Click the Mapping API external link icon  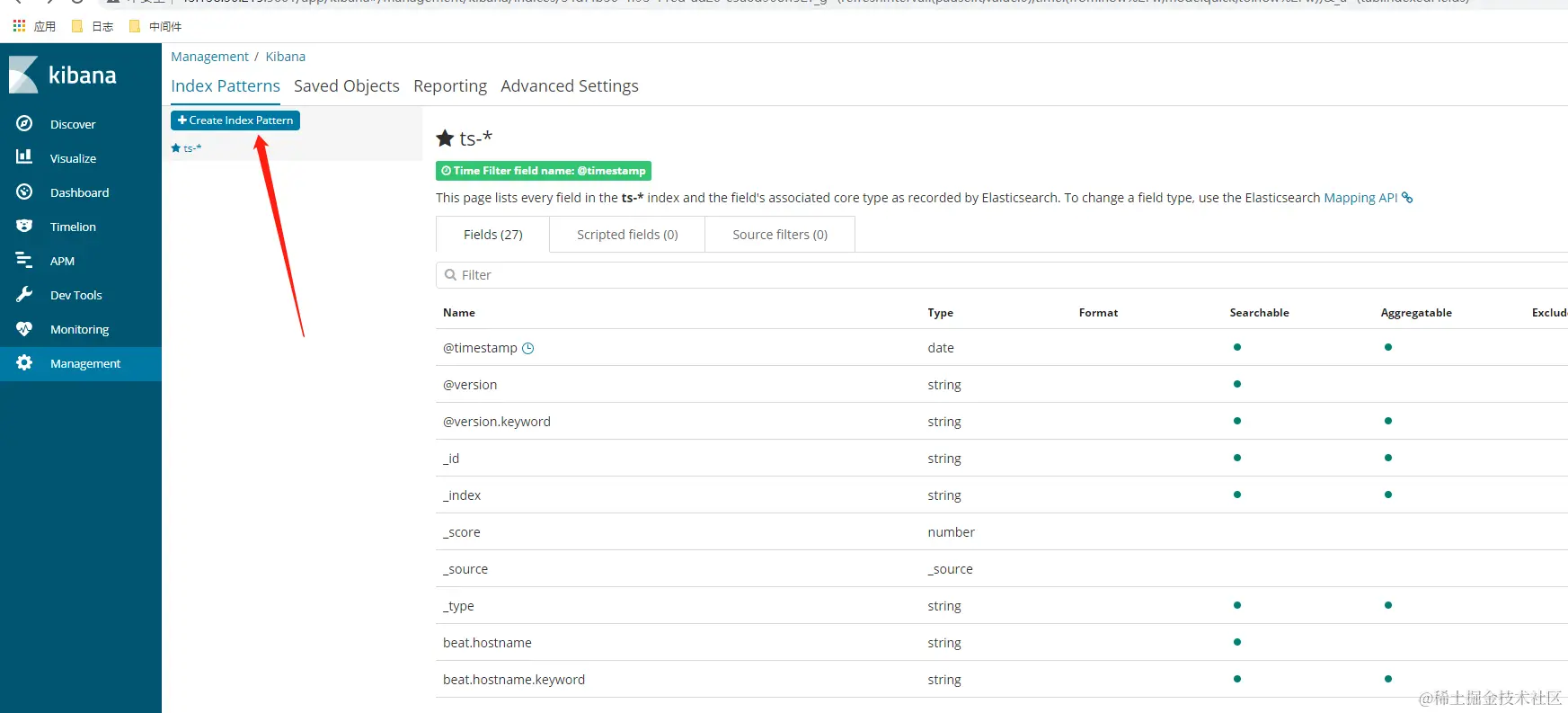click(1407, 198)
